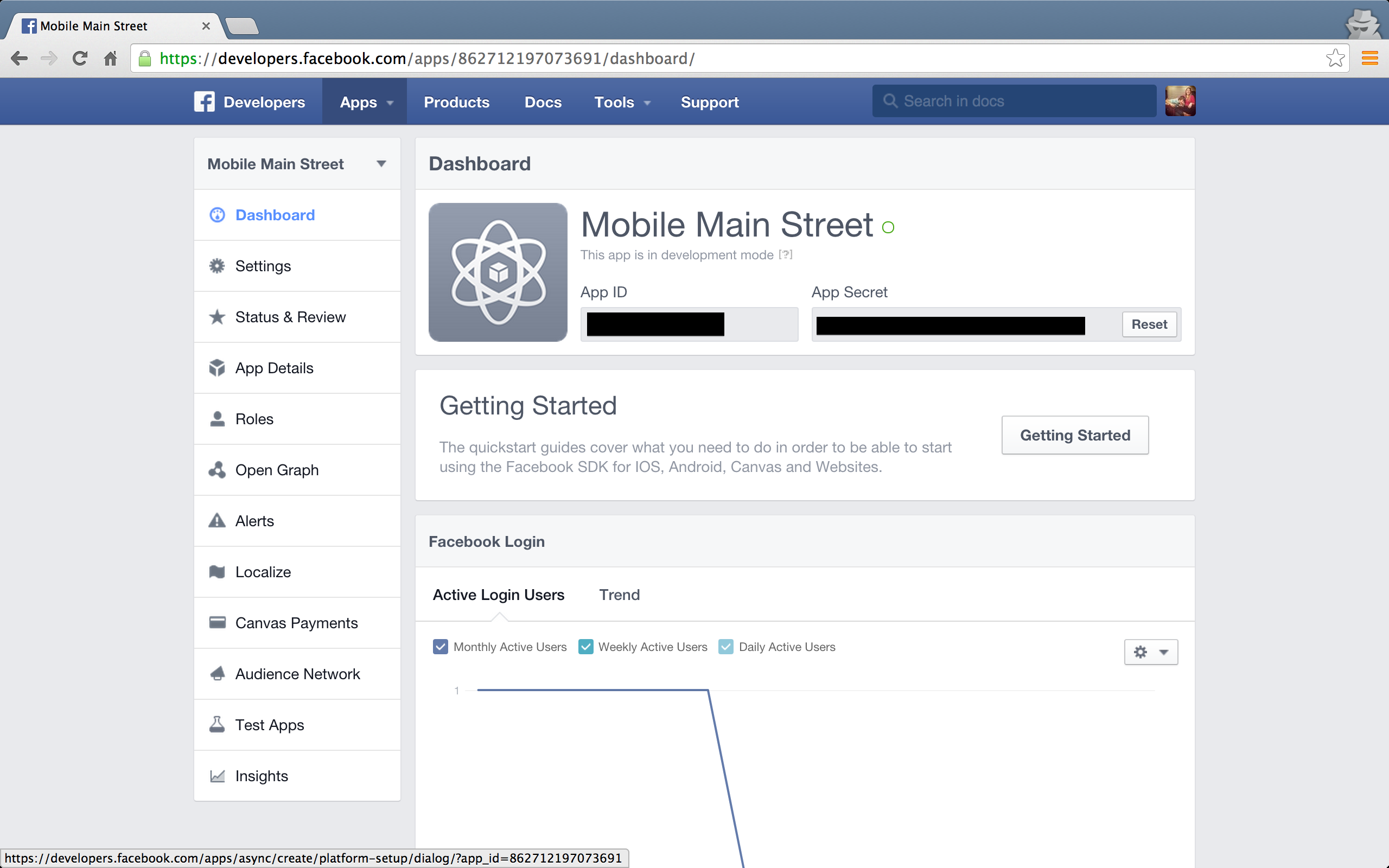This screenshot has width=1389, height=868.
Task: Click the Insights chart icon
Action: click(x=217, y=776)
